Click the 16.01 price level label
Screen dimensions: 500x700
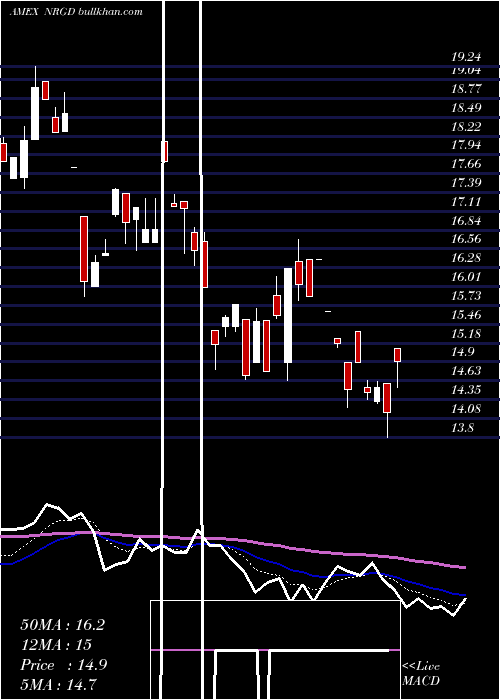[466, 277]
